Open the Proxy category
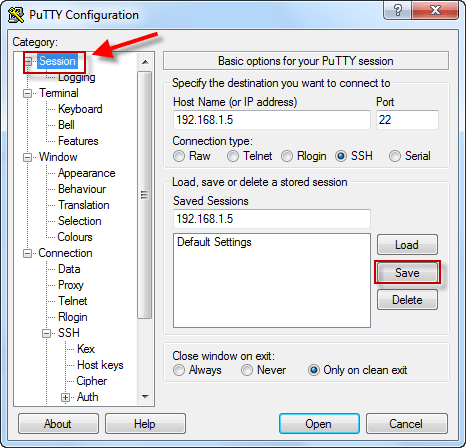The image size is (466, 448). point(71,285)
